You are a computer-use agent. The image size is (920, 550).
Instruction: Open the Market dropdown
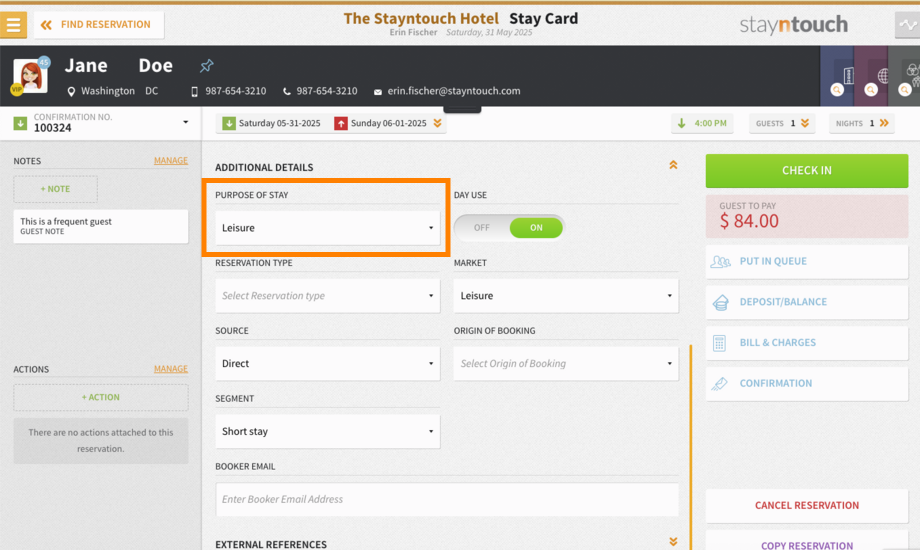click(566, 296)
